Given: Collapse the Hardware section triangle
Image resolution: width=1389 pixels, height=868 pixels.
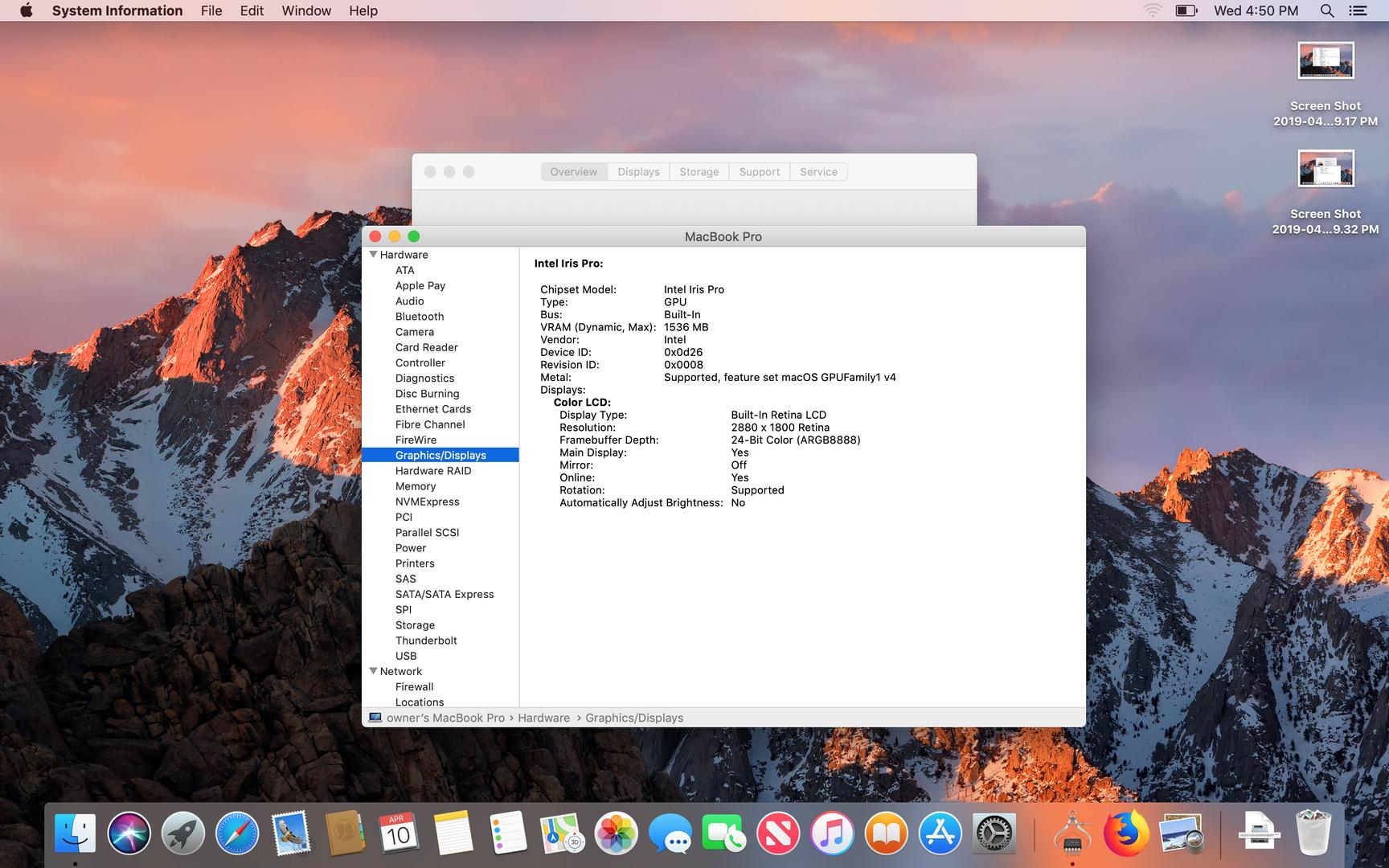Looking at the screenshot, I should click(x=373, y=254).
